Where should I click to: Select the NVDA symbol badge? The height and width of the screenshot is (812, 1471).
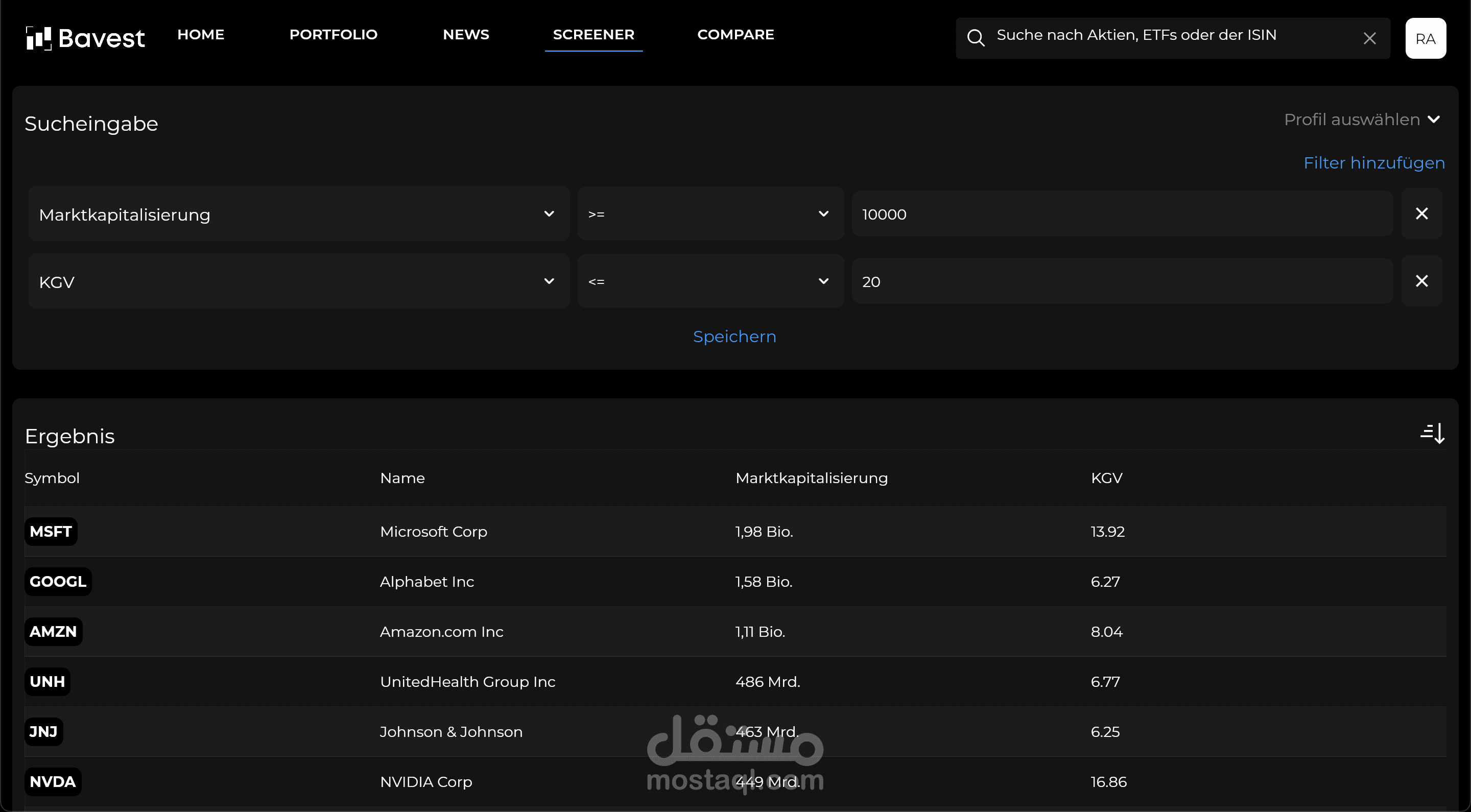coord(53,782)
